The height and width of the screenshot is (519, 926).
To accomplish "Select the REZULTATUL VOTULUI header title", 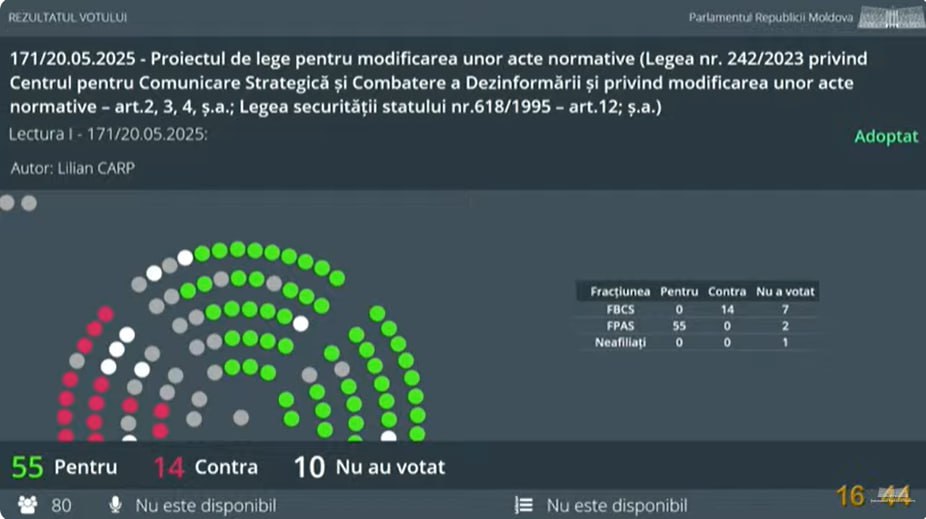I will click(x=67, y=17).
